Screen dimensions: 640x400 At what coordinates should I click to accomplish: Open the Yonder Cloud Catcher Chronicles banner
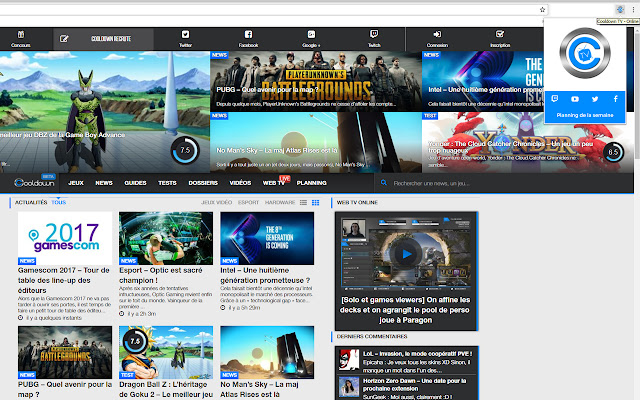tap(527, 142)
